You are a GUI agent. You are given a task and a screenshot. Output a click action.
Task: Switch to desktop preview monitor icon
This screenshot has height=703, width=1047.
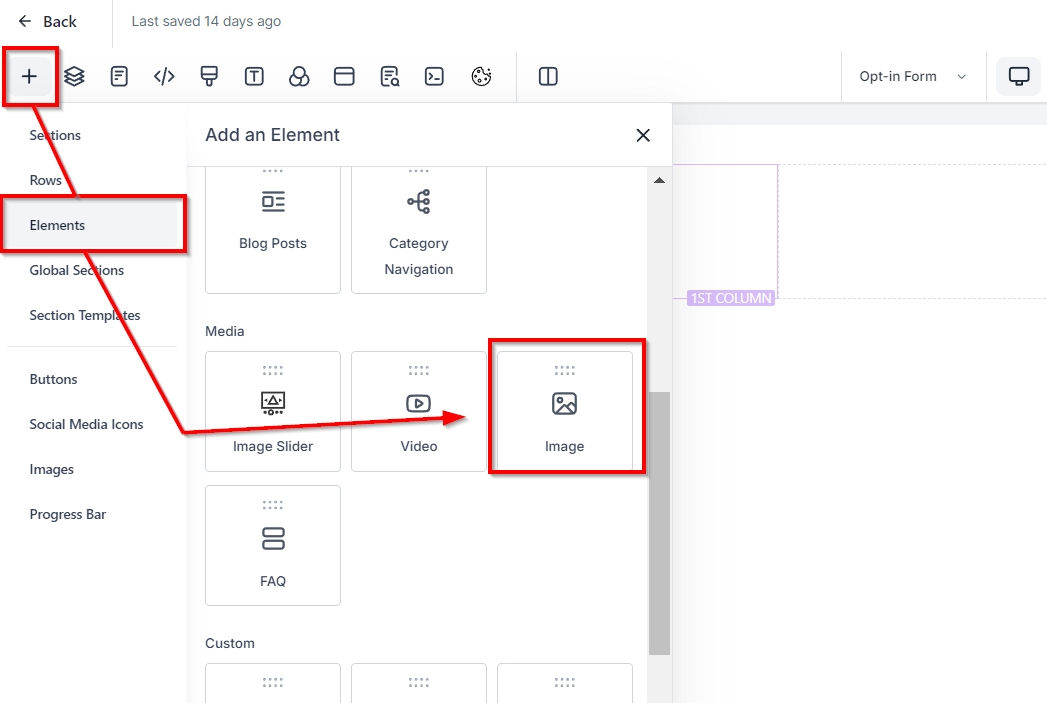1019,76
